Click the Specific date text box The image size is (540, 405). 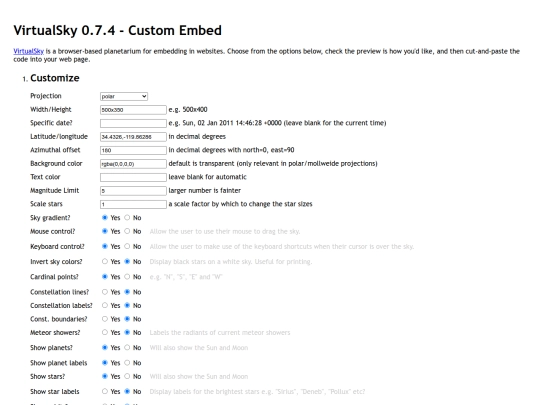pyautogui.click(x=133, y=123)
